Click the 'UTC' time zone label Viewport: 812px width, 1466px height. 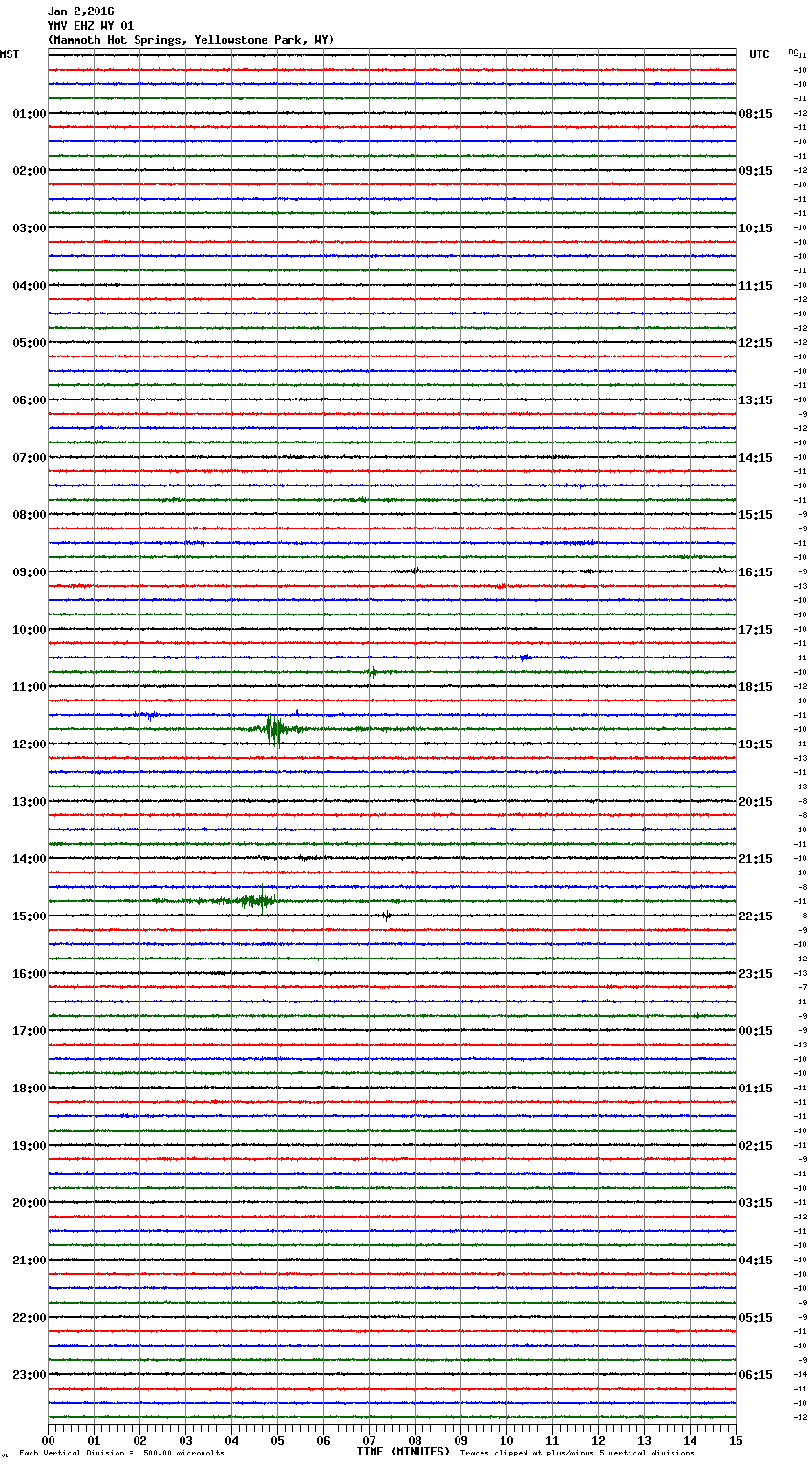(x=759, y=54)
